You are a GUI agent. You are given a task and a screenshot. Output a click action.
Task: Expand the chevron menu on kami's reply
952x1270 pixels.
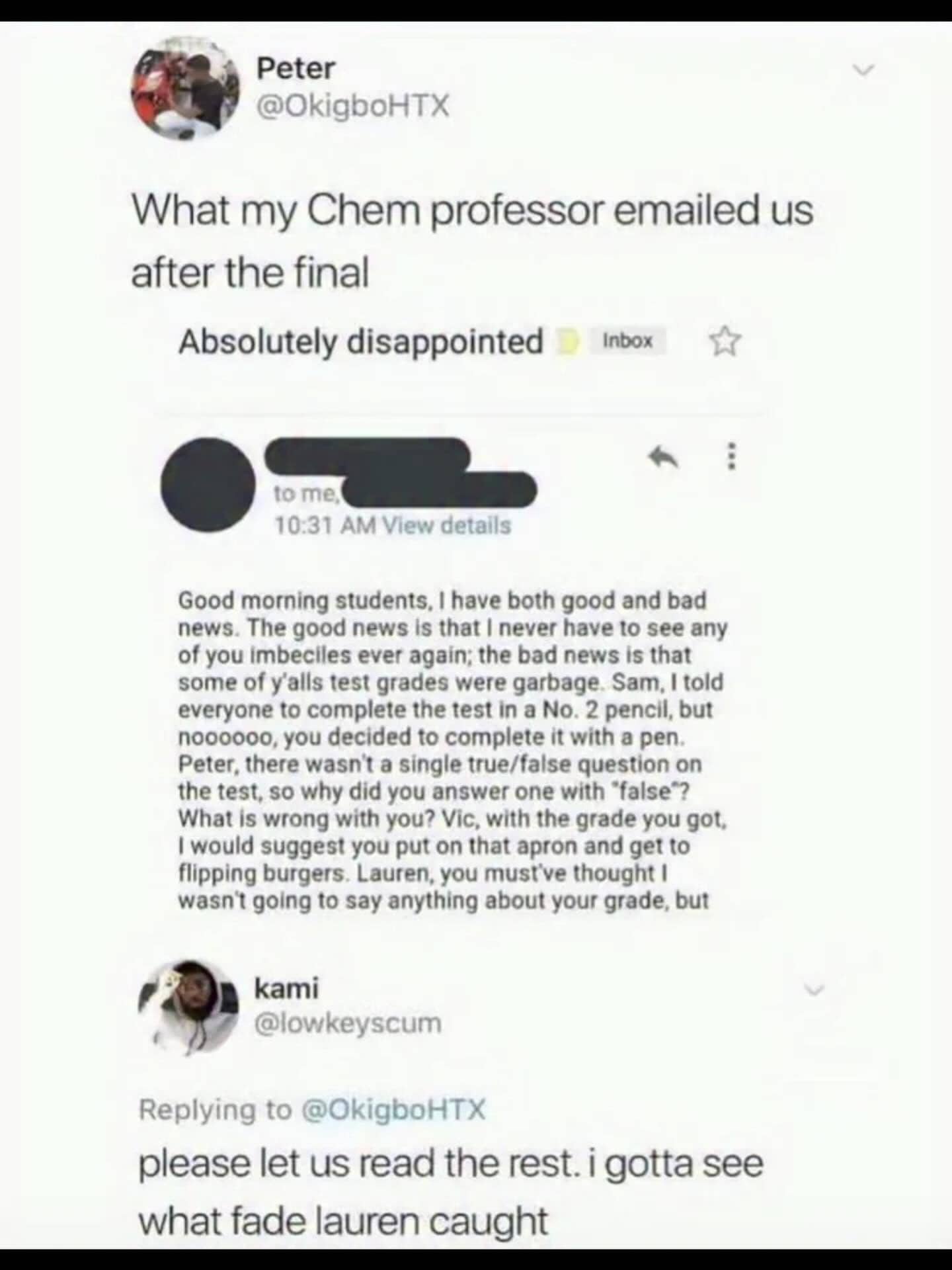[x=814, y=990]
